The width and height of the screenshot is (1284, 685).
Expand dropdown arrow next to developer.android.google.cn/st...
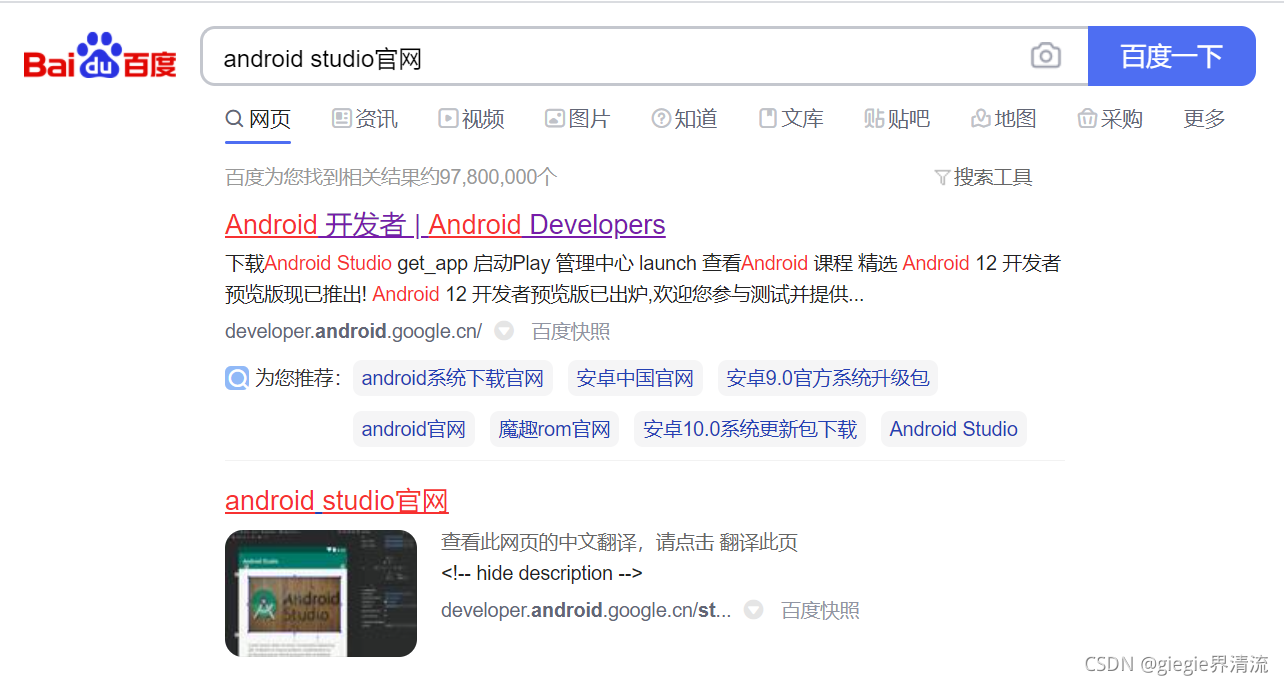(x=753, y=610)
